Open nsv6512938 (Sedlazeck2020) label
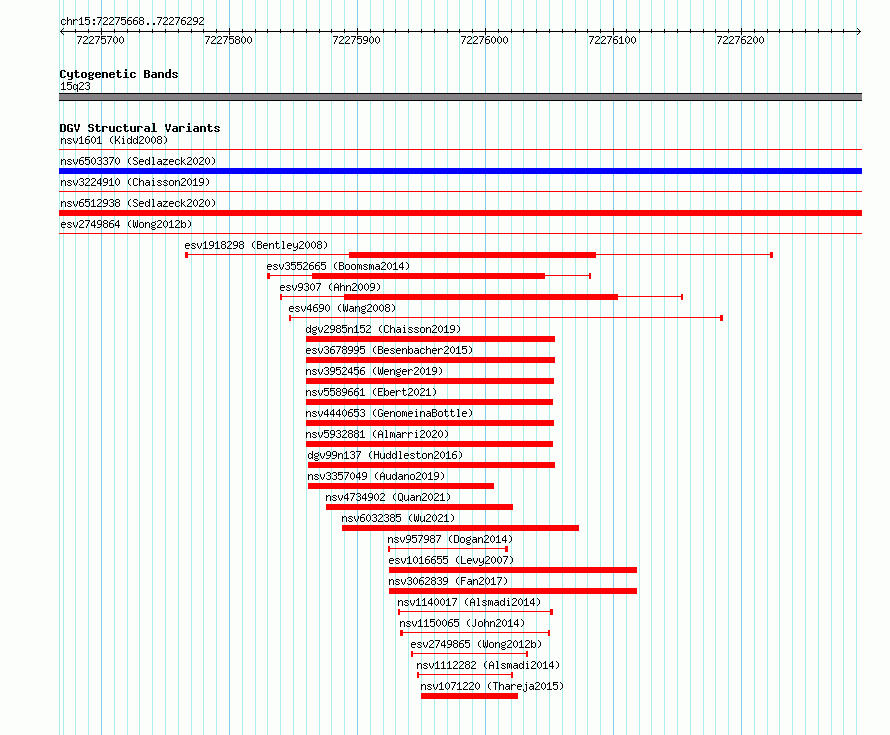This screenshot has height=735, width=890. click(138, 203)
